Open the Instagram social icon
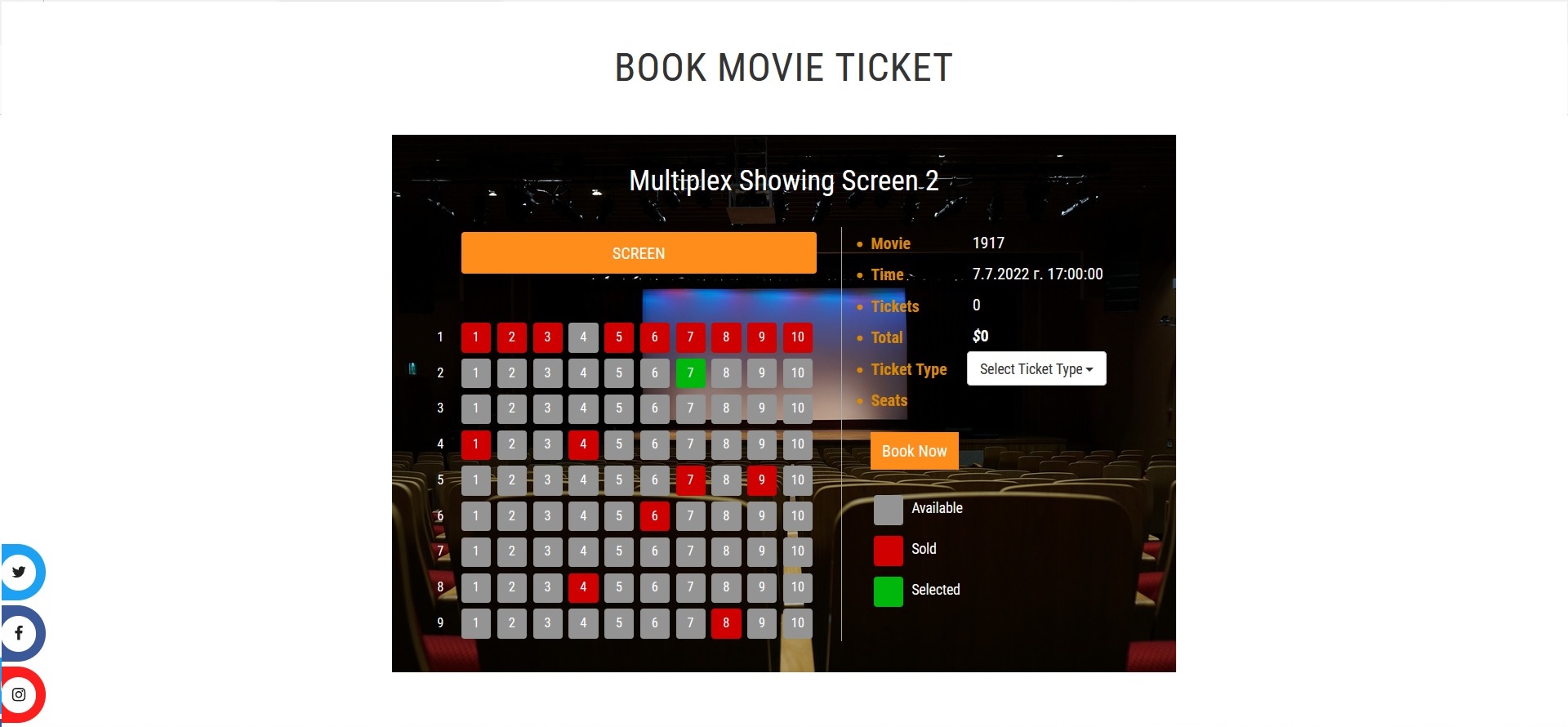Screen dimensions: 1568x727 19,695
